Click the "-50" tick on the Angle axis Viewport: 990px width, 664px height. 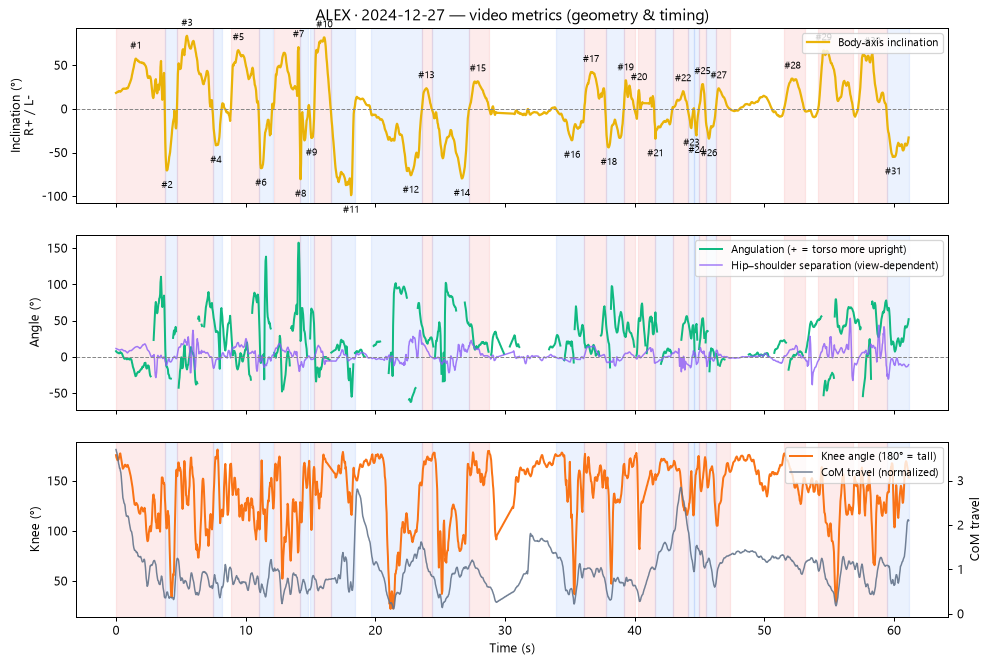(x=58, y=393)
